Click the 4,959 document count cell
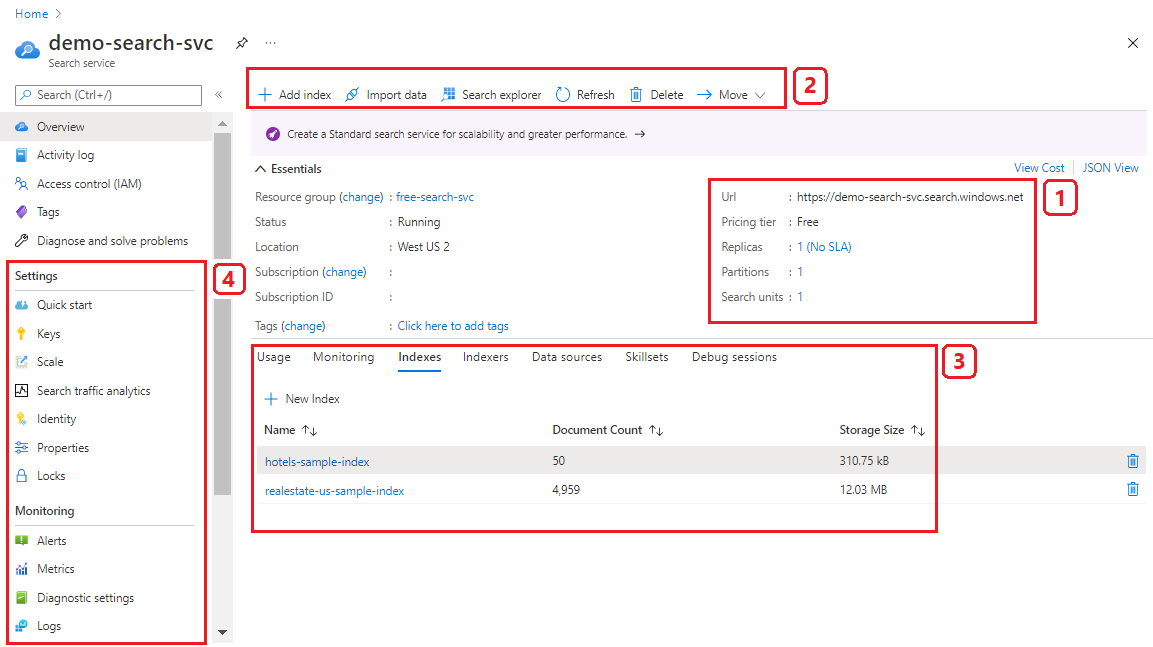 [566, 490]
